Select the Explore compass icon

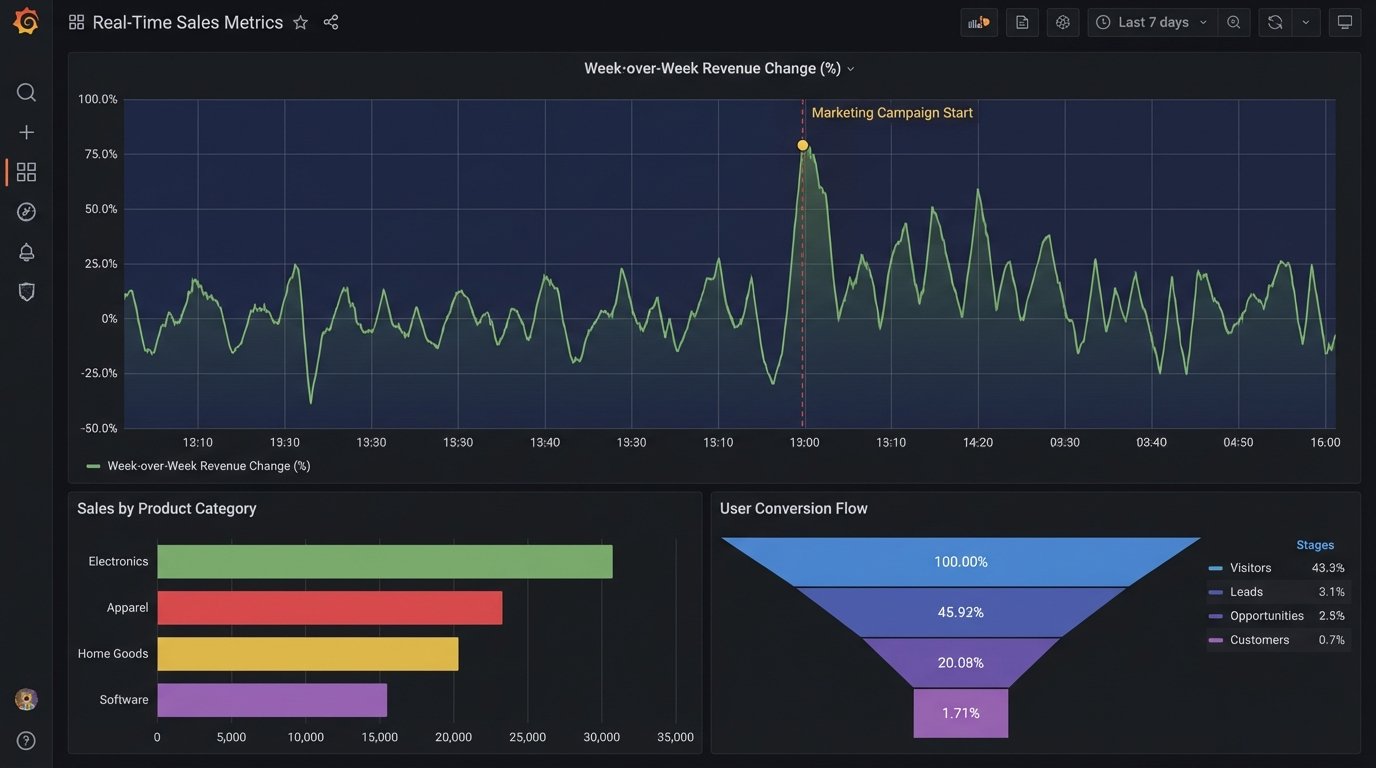pos(25,211)
